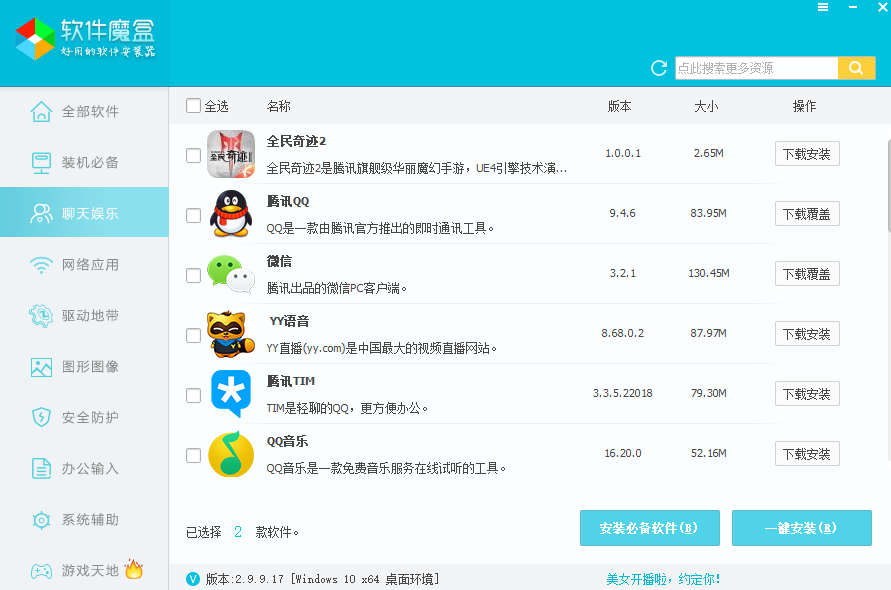Click the 全部软件 home icon
The image size is (891, 590).
coord(41,111)
